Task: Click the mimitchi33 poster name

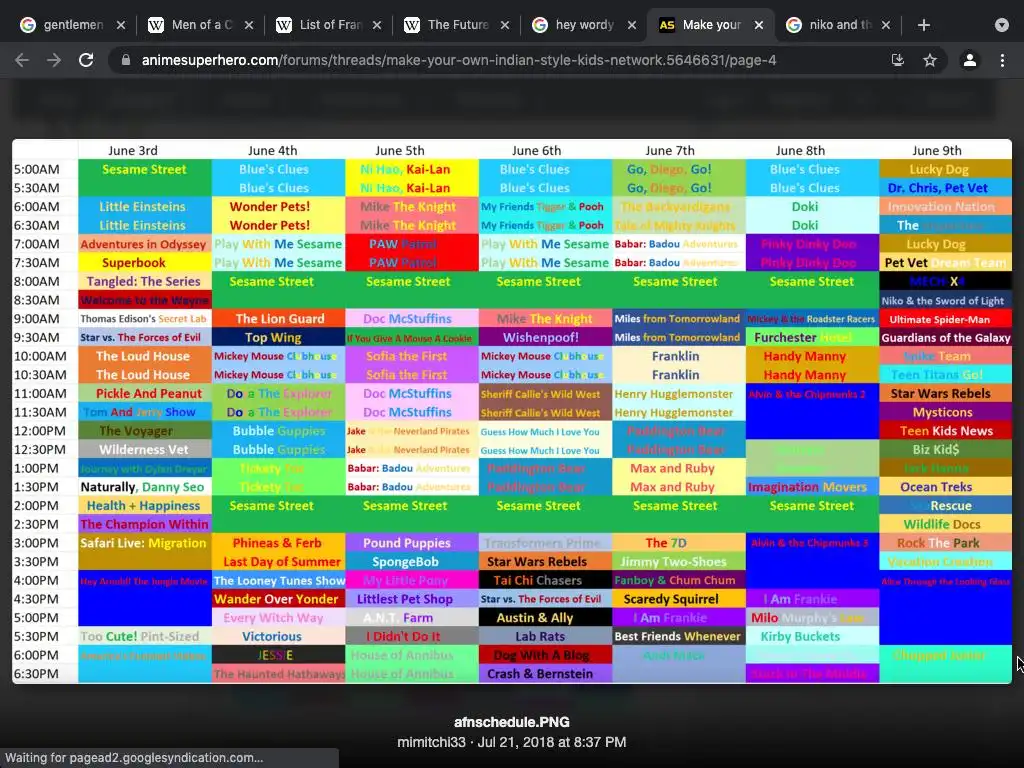Action: point(432,743)
